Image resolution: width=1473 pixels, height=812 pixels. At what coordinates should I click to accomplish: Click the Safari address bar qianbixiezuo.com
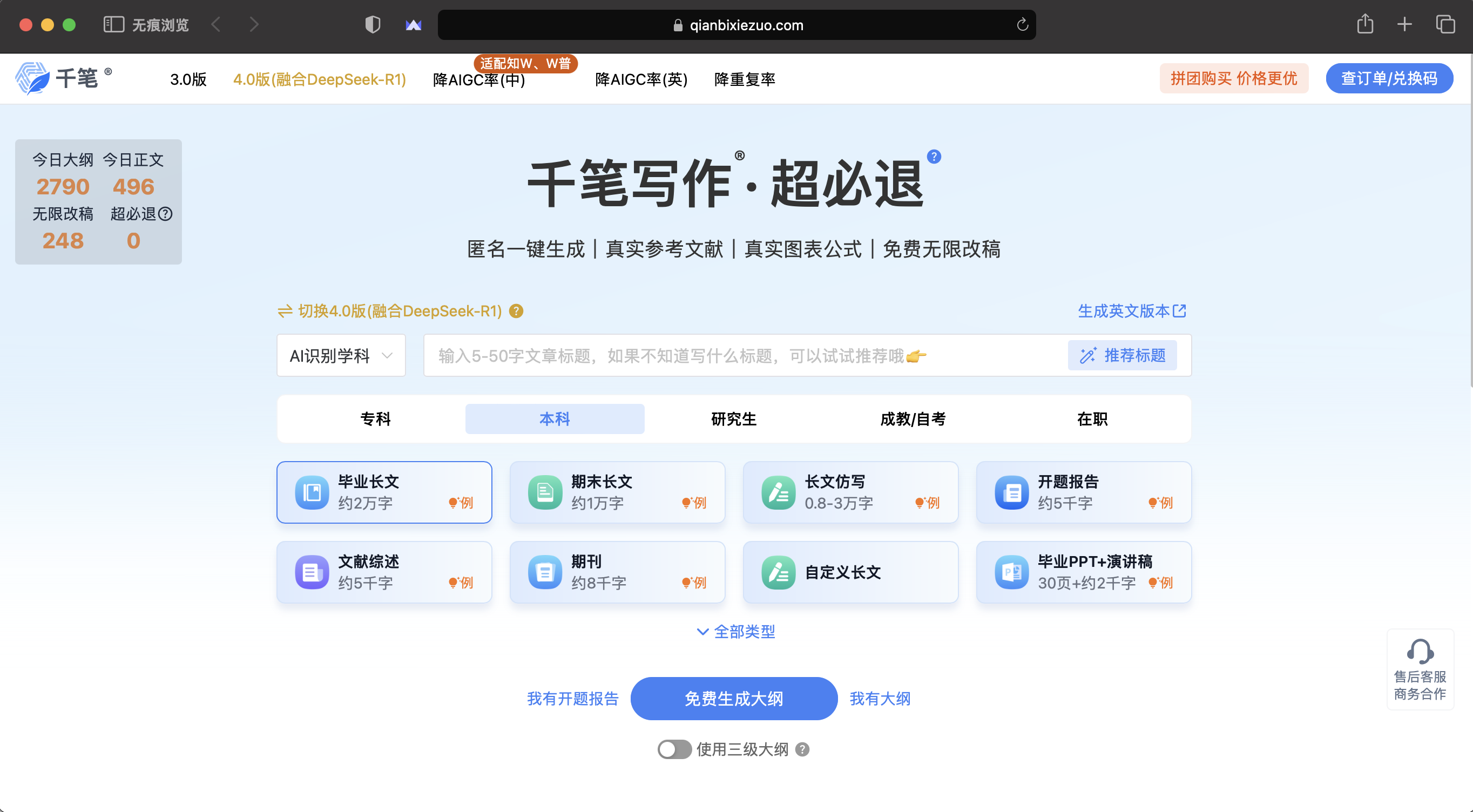point(737,25)
